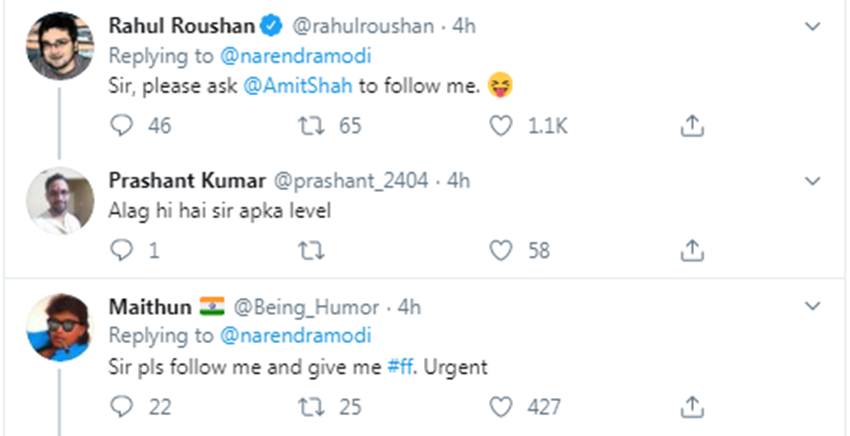
Task: Reply to Rahul Roushan's tweet
Action: coord(121,126)
